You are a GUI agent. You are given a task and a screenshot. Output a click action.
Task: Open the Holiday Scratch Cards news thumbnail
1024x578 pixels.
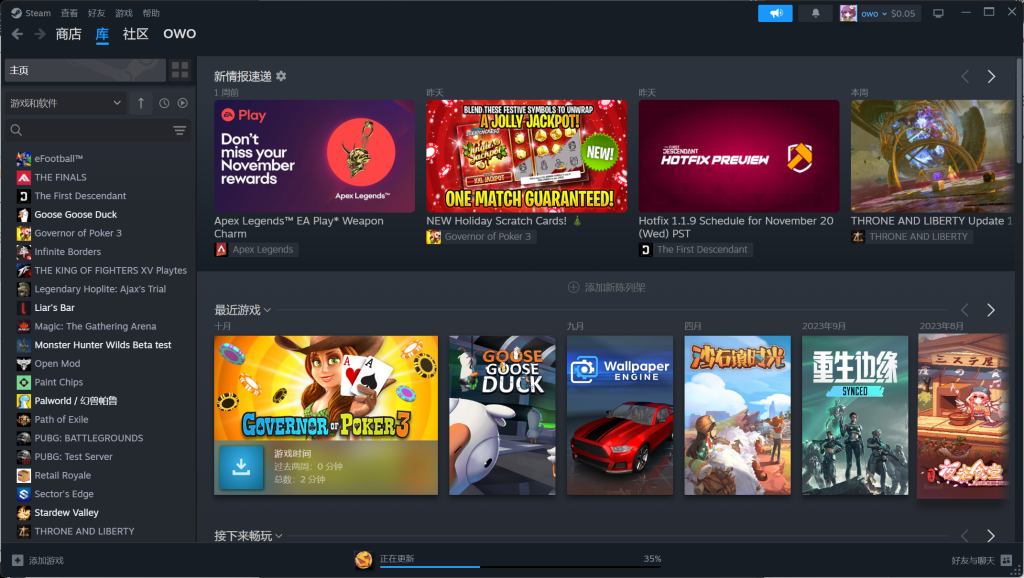tap(526, 156)
